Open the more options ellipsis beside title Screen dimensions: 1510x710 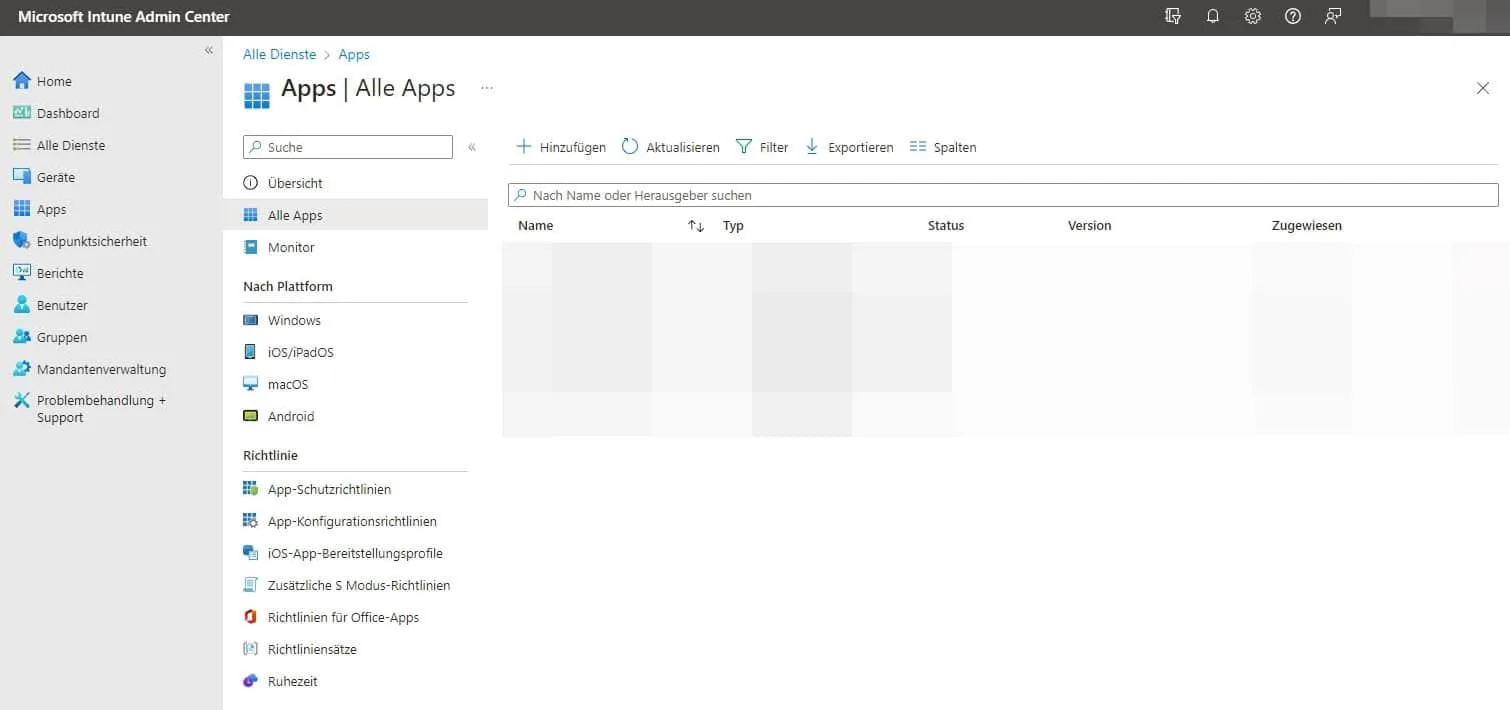click(487, 88)
